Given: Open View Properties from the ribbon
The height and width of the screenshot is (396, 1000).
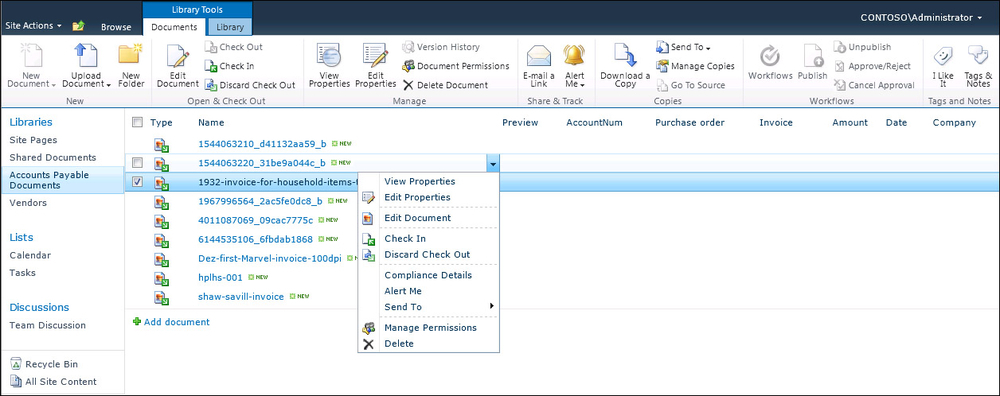Looking at the screenshot, I should (x=329, y=65).
